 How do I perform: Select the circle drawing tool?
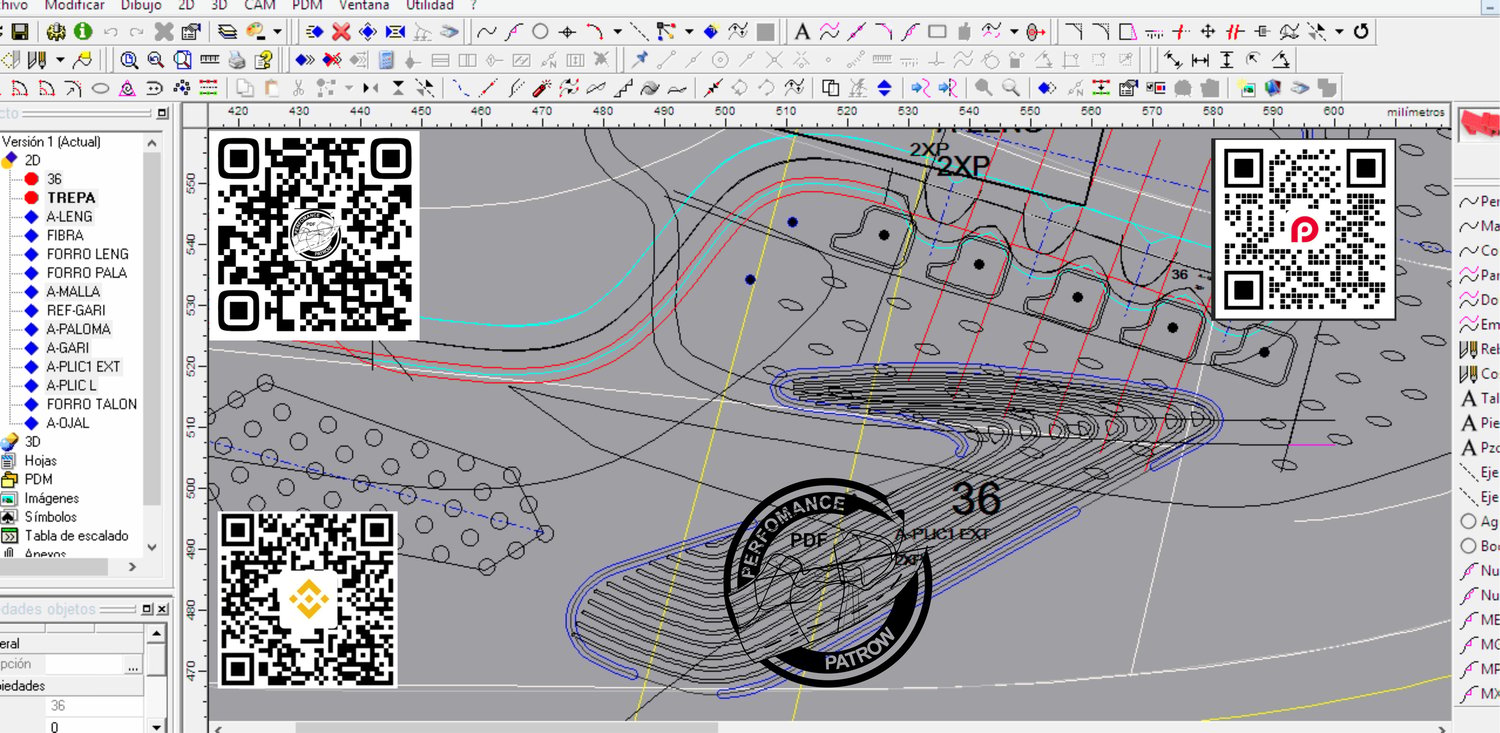tap(541, 32)
